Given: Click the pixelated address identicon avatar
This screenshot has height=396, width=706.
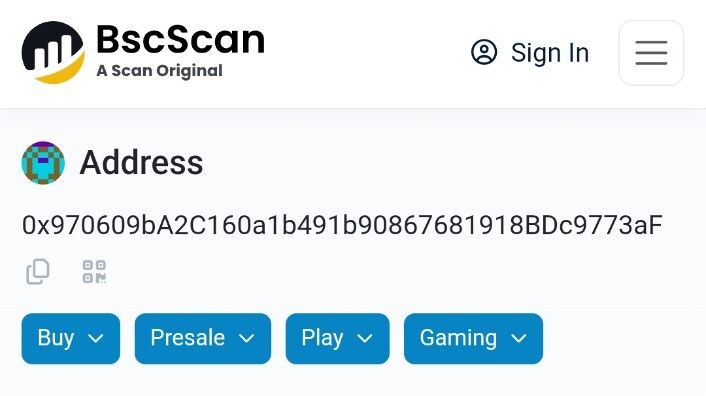Looking at the screenshot, I should pyautogui.click(x=43, y=163).
